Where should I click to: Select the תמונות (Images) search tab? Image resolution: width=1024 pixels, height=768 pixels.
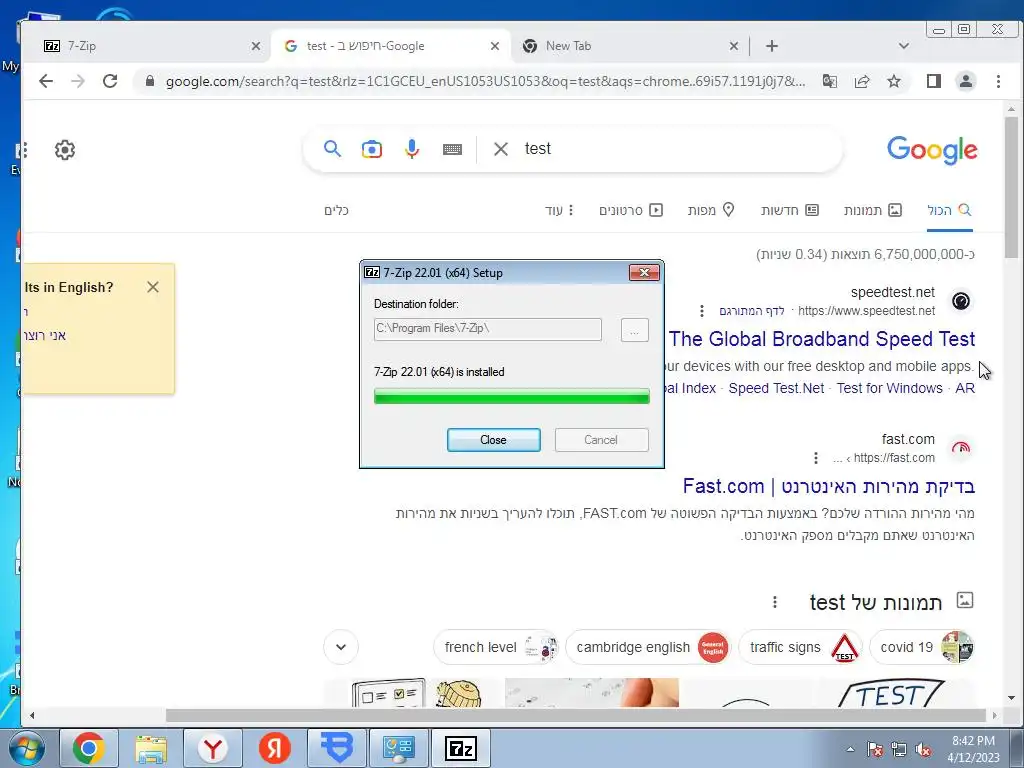tap(872, 210)
